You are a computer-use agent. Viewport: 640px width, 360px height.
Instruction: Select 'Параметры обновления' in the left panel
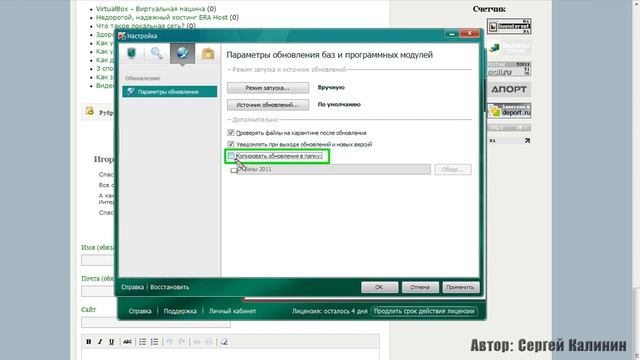[x=169, y=91]
